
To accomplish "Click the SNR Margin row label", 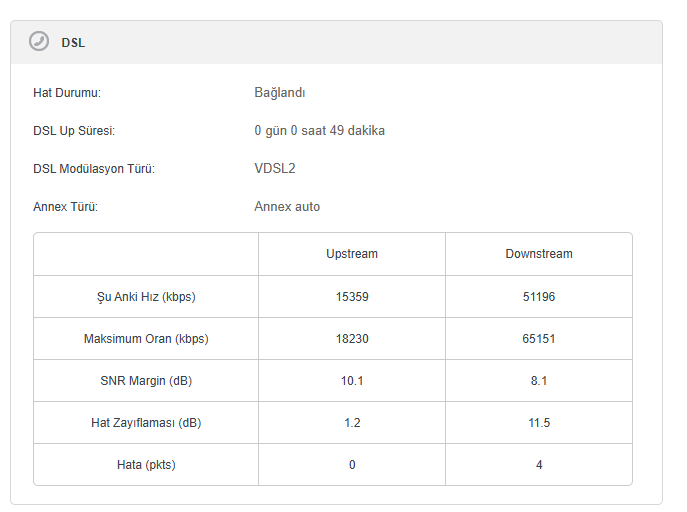I will pyautogui.click(x=146, y=381).
